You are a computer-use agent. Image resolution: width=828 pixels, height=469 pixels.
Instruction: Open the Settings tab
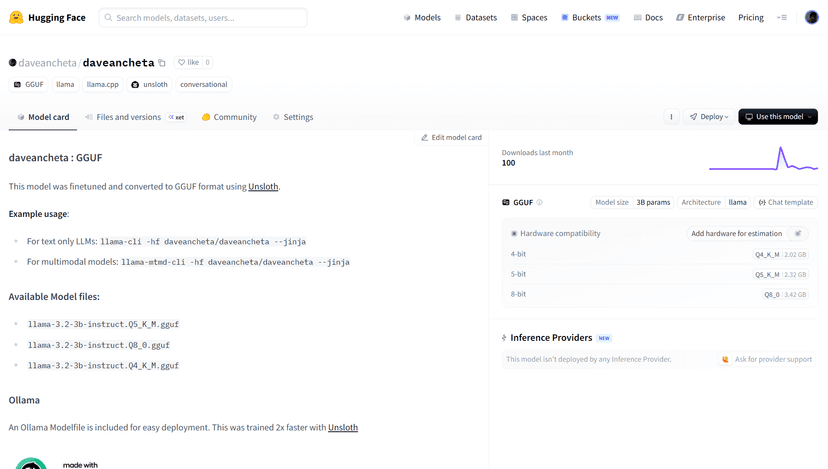pos(293,117)
